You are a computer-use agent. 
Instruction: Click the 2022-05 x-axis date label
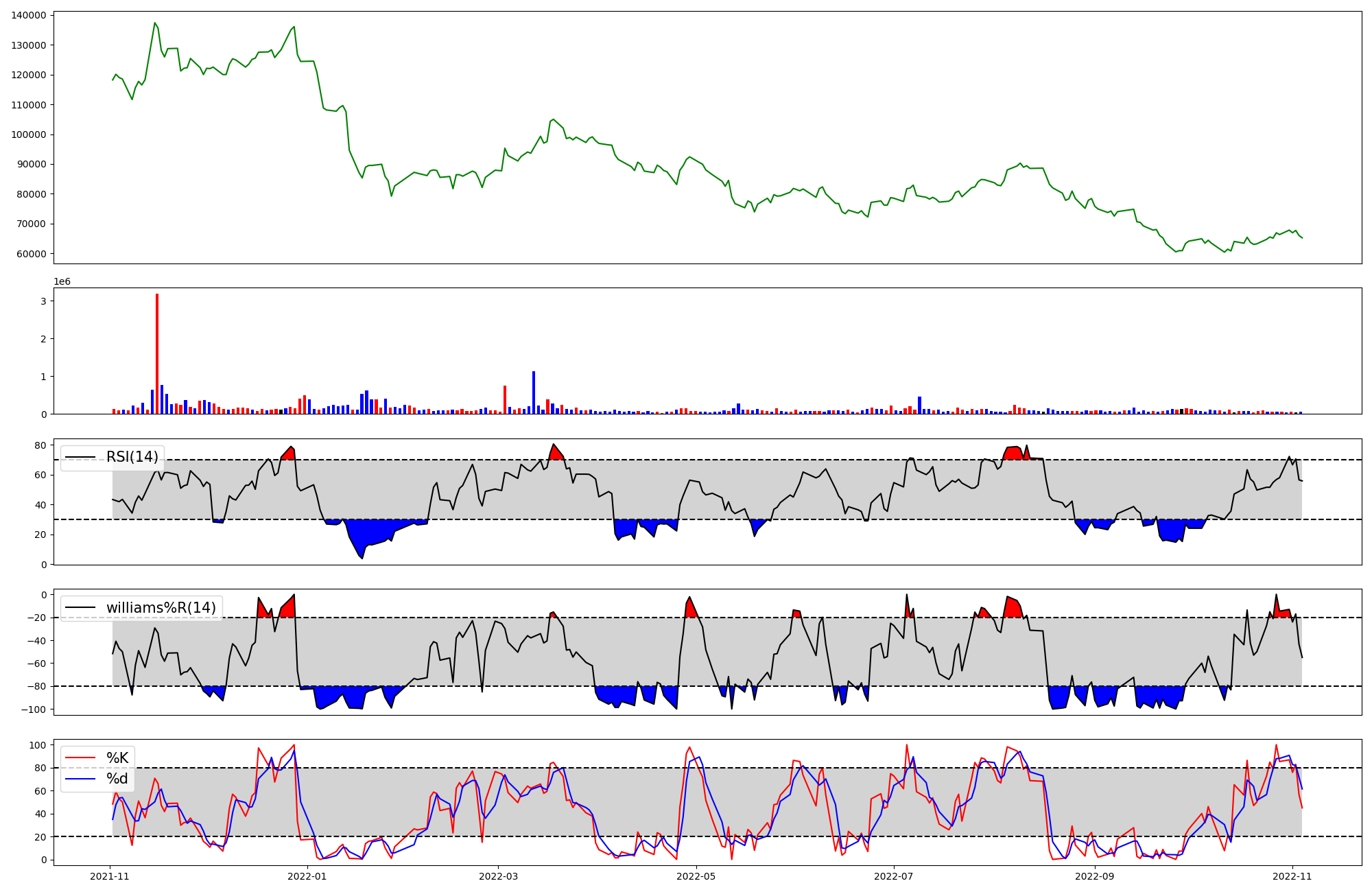(696, 876)
